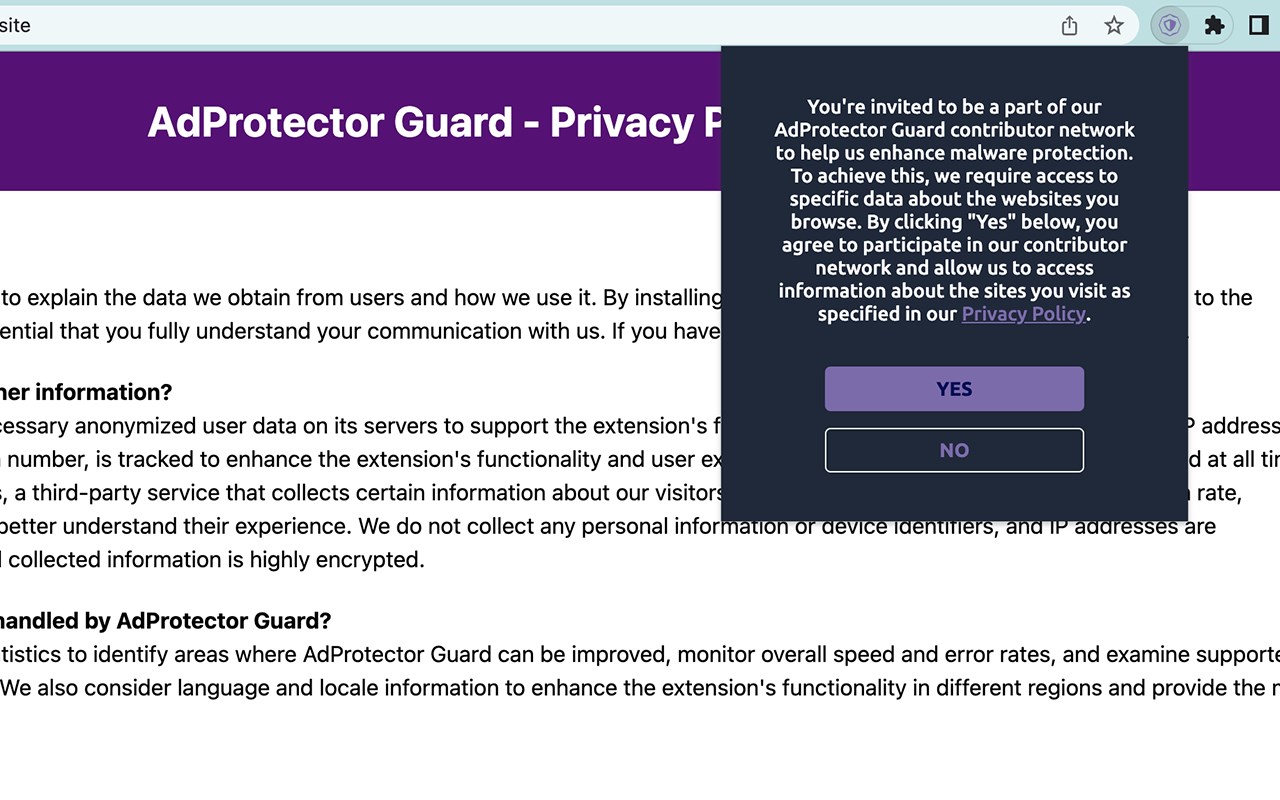Open the Extensions puzzle piece menu
Image resolution: width=1280 pixels, height=800 pixels.
[x=1214, y=26]
